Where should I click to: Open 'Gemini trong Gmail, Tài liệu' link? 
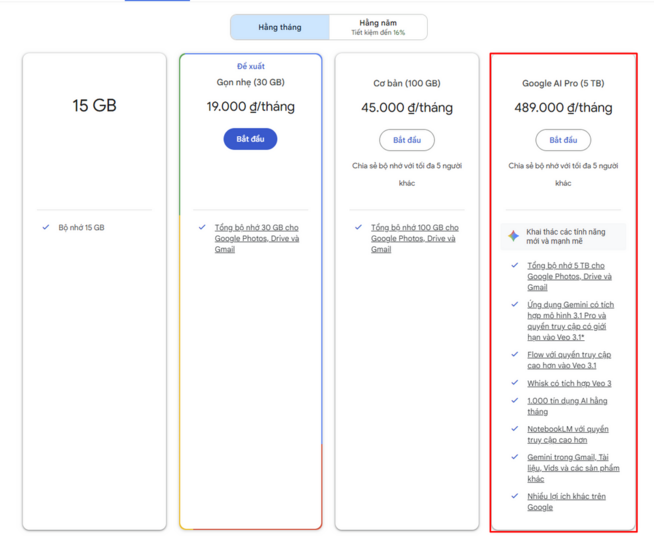tap(573, 468)
